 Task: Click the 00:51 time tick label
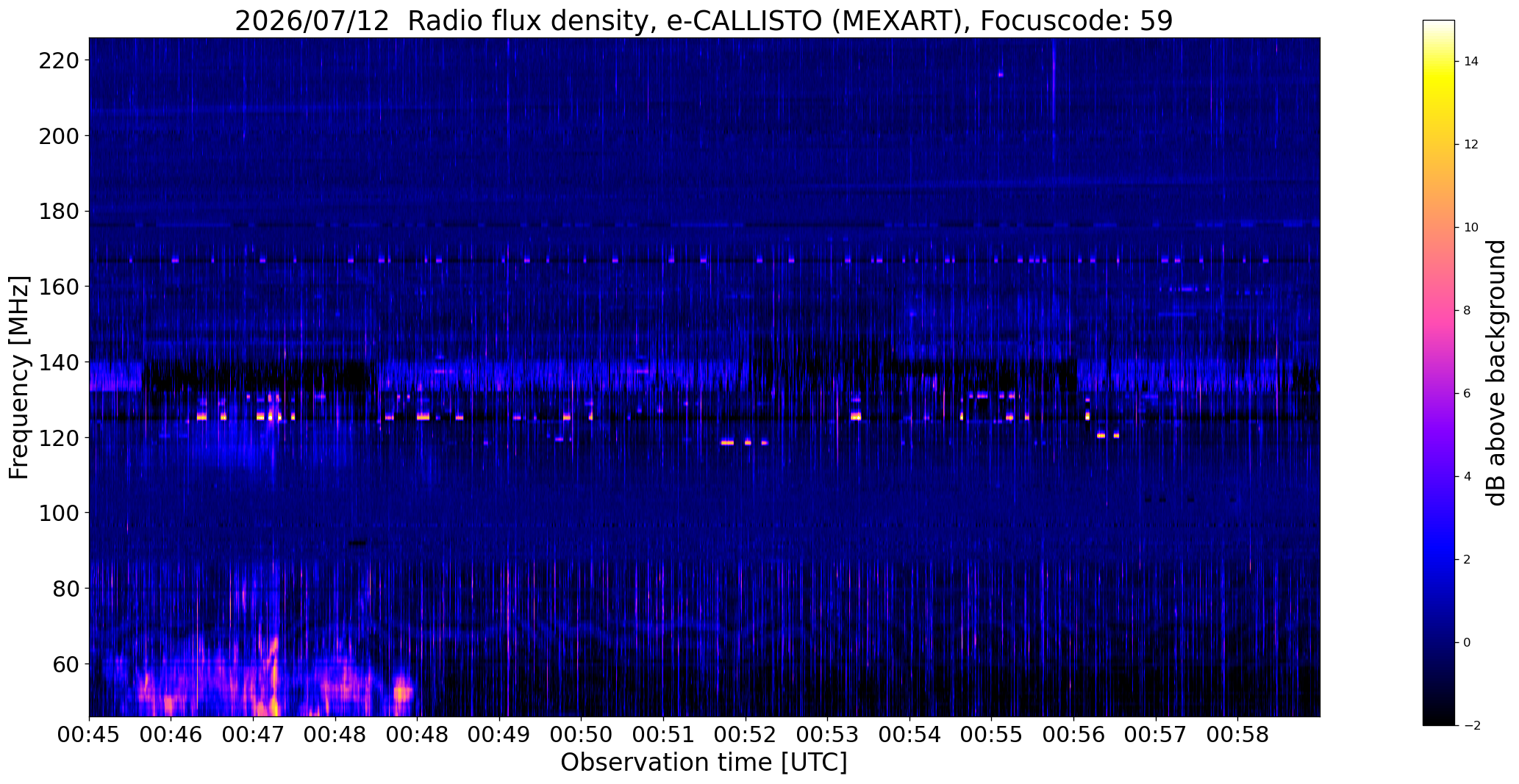[663, 736]
